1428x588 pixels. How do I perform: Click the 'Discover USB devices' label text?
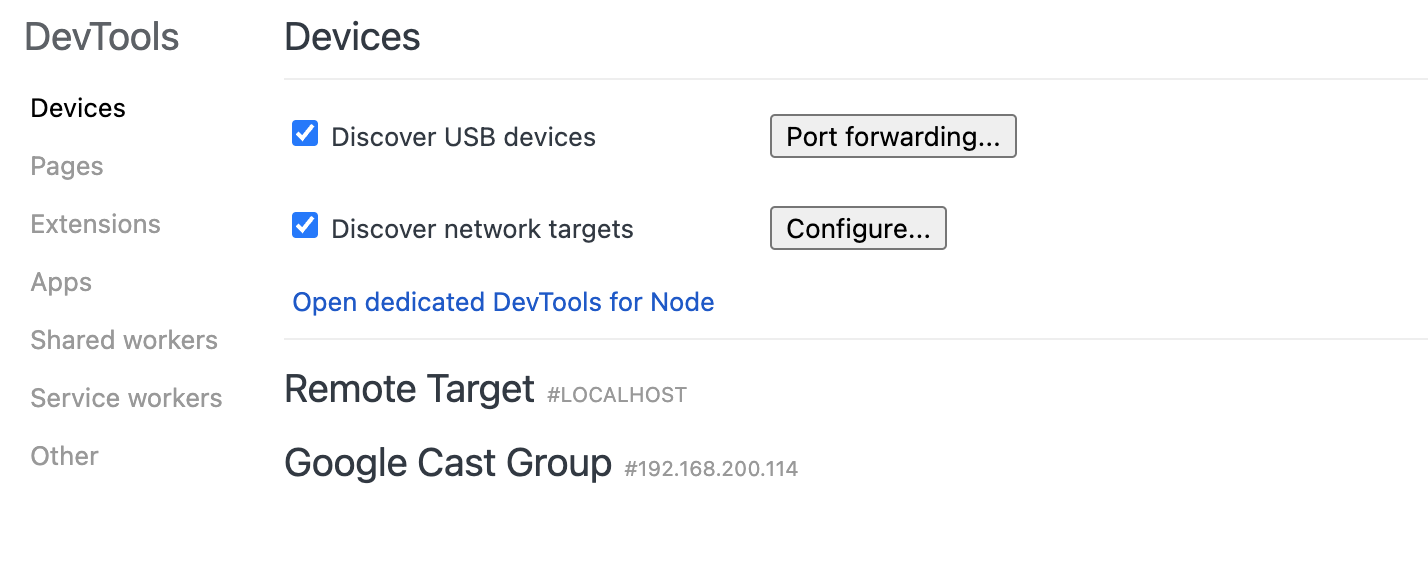463,137
